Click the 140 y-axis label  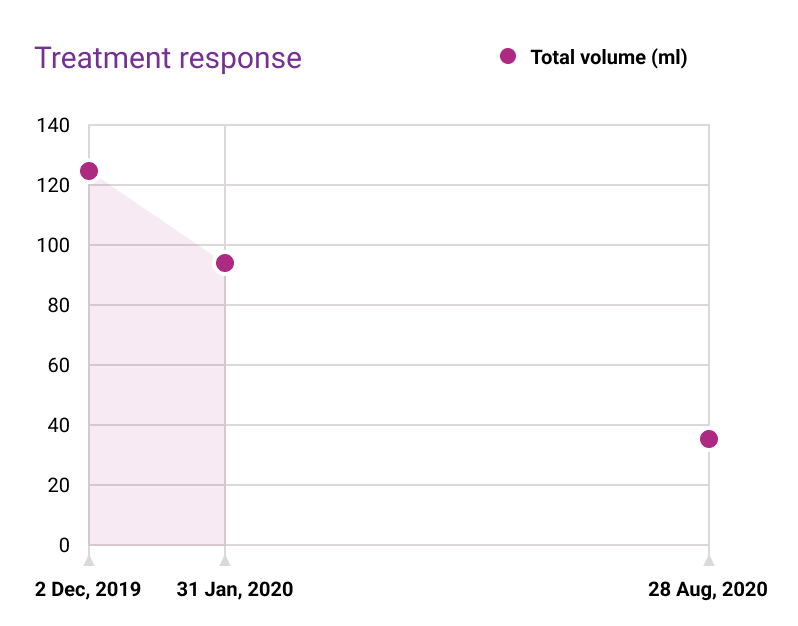pyautogui.click(x=54, y=126)
